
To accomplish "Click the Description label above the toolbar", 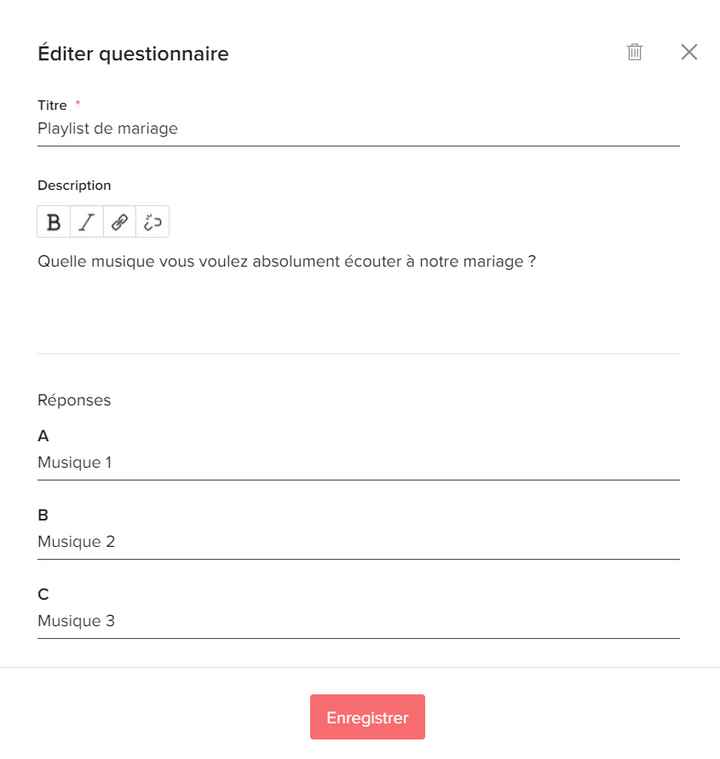I will coord(74,185).
